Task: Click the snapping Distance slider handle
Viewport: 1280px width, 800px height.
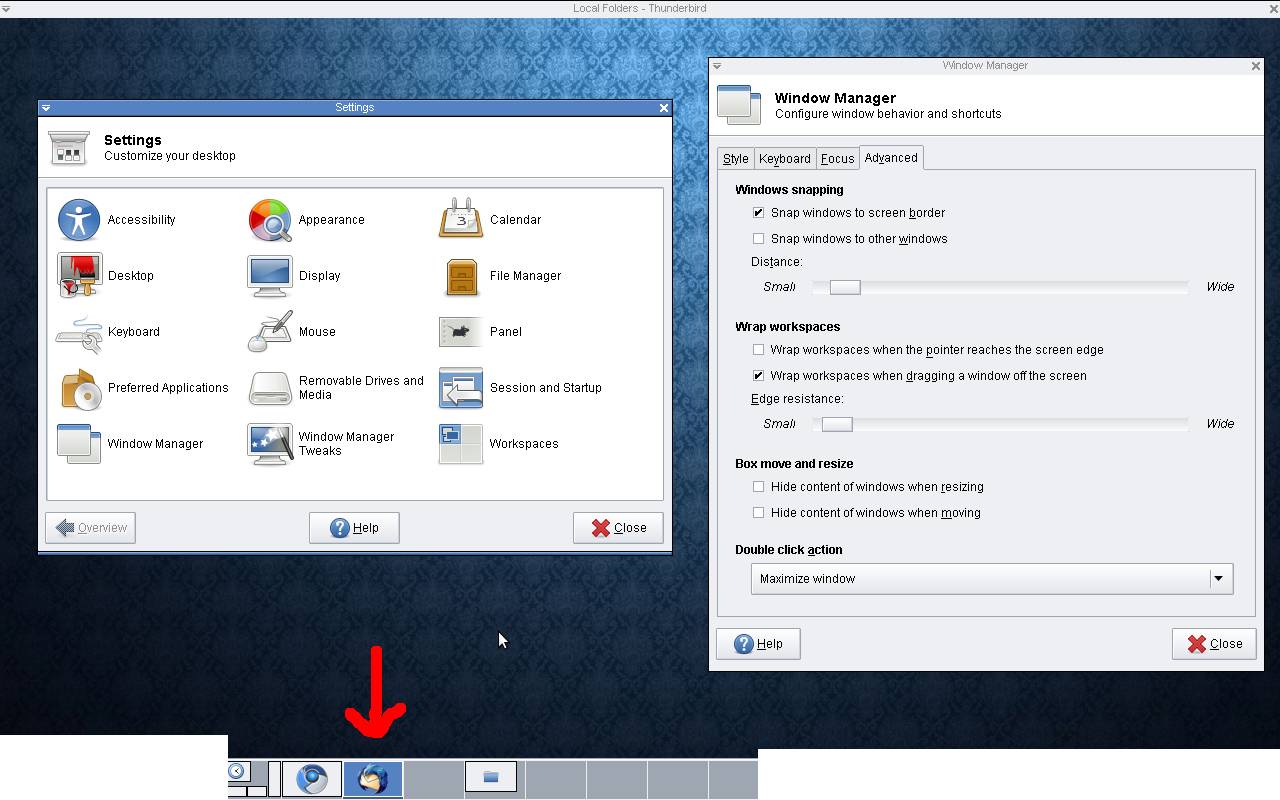Action: [844, 287]
